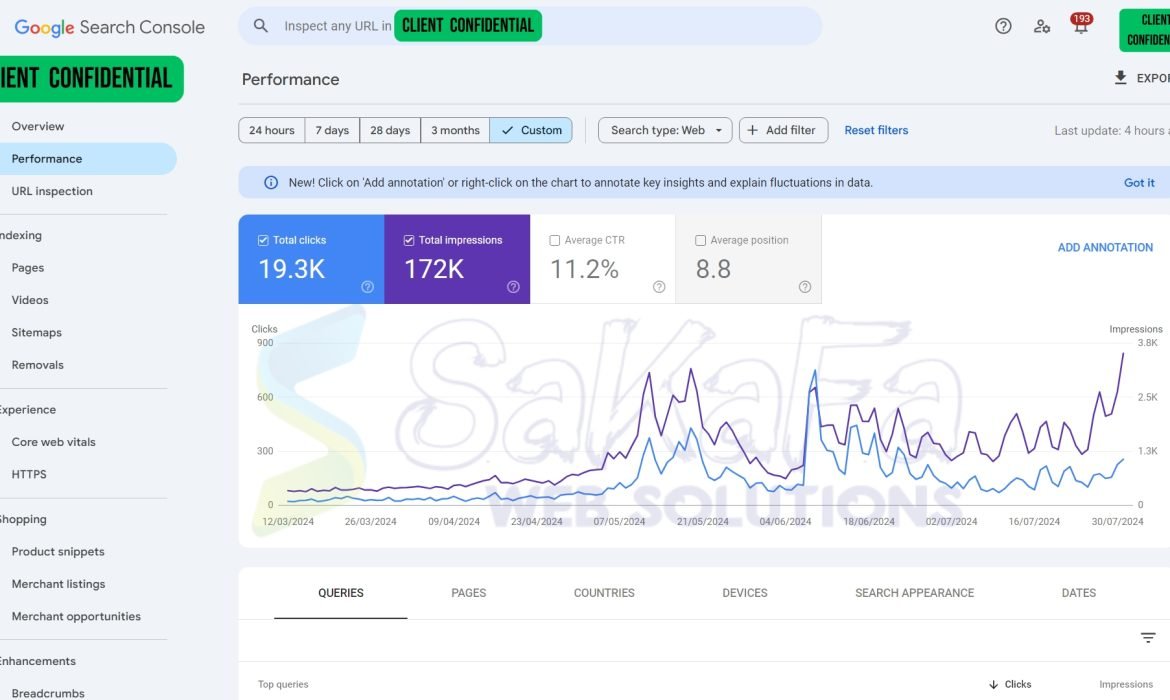Click the EXPORT button label
1170x700 pixels.
[x=1153, y=78]
